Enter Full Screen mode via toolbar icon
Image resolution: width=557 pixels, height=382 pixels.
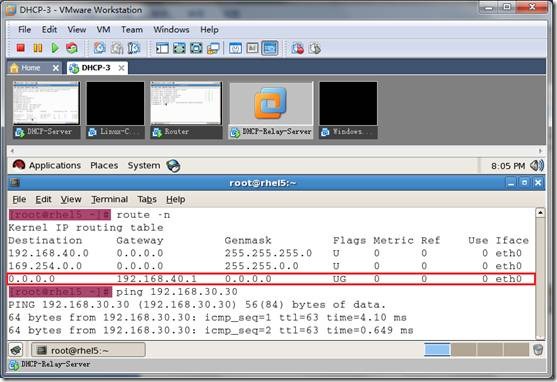click(x=179, y=48)
